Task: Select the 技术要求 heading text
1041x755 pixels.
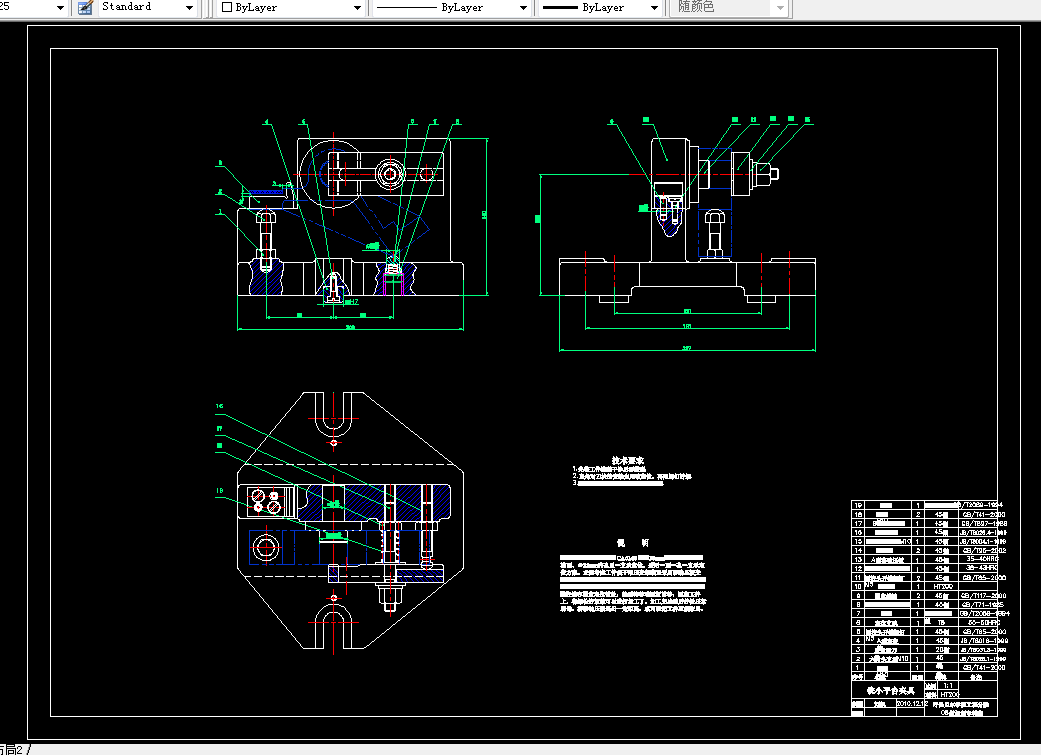Action: (x=627, y=460)
